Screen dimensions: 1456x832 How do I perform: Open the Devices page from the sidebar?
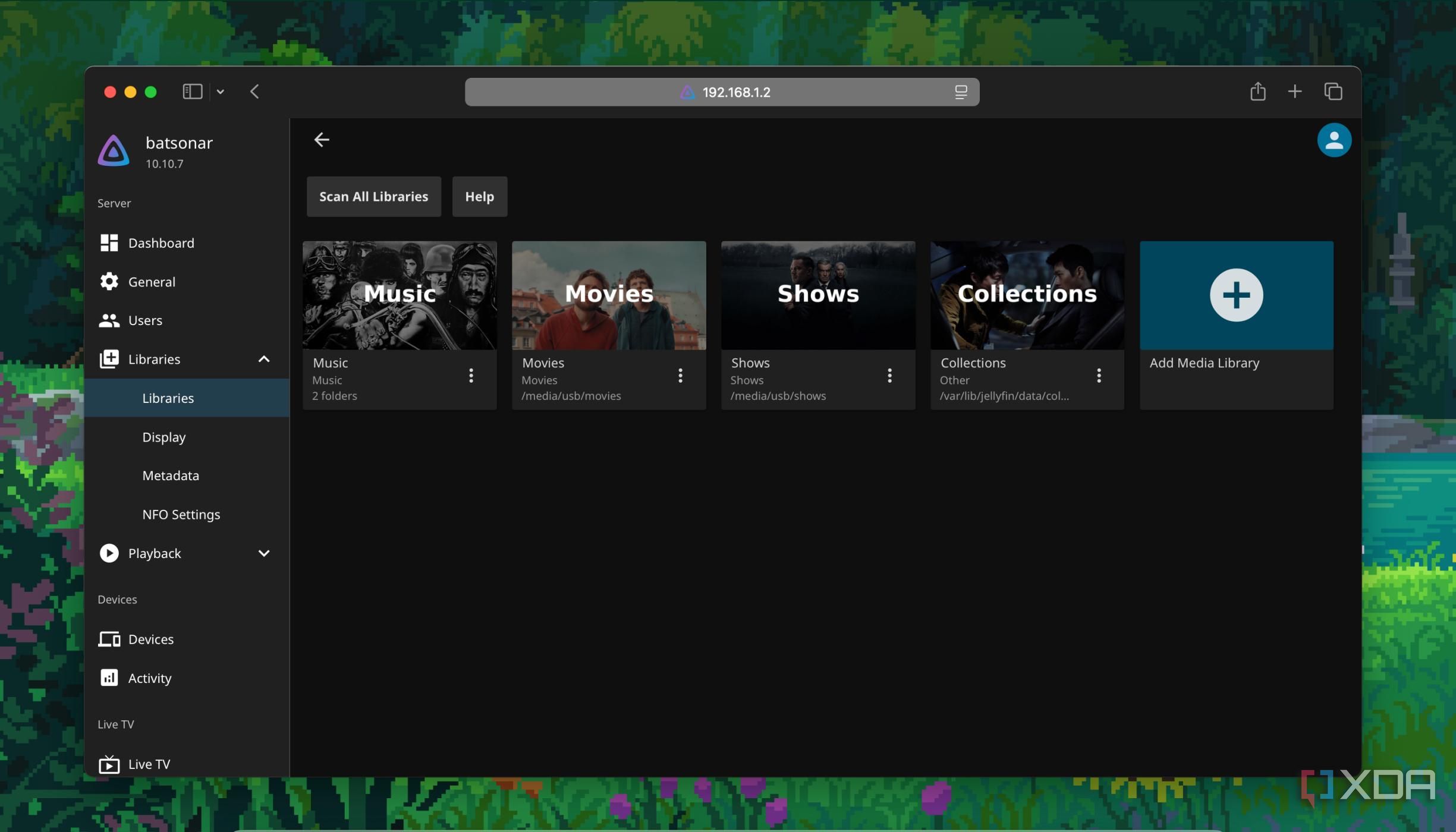click(x=187, y=639)
